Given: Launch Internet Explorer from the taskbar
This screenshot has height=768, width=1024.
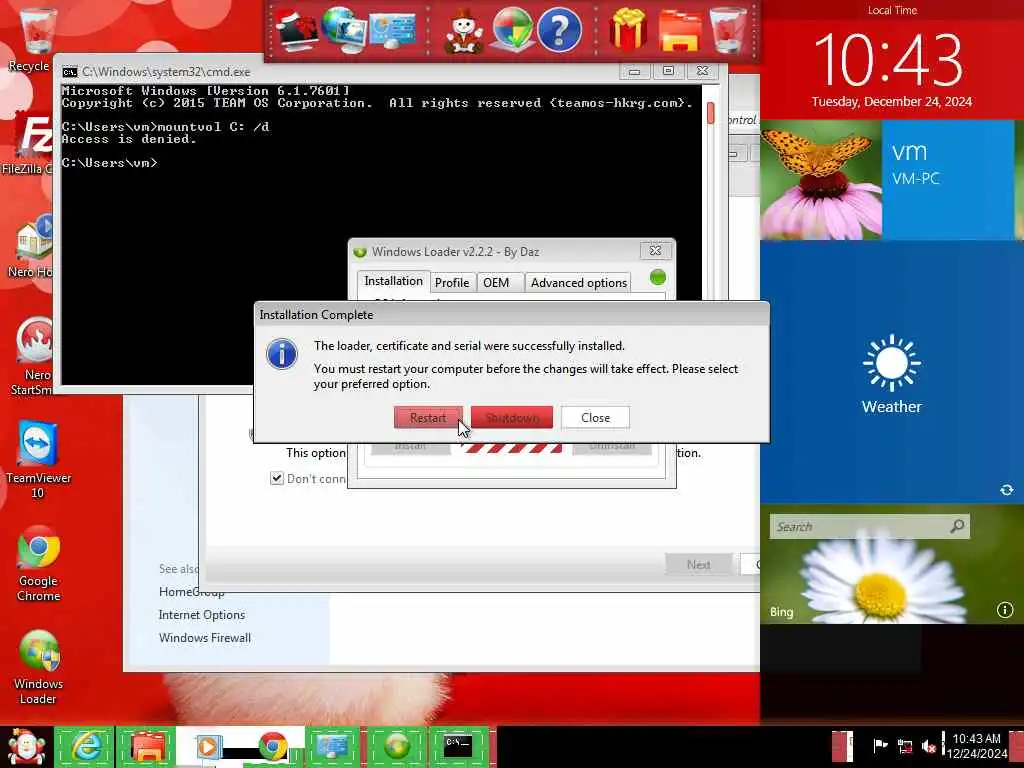Looking at the screenshot, I should coord(85,747).
